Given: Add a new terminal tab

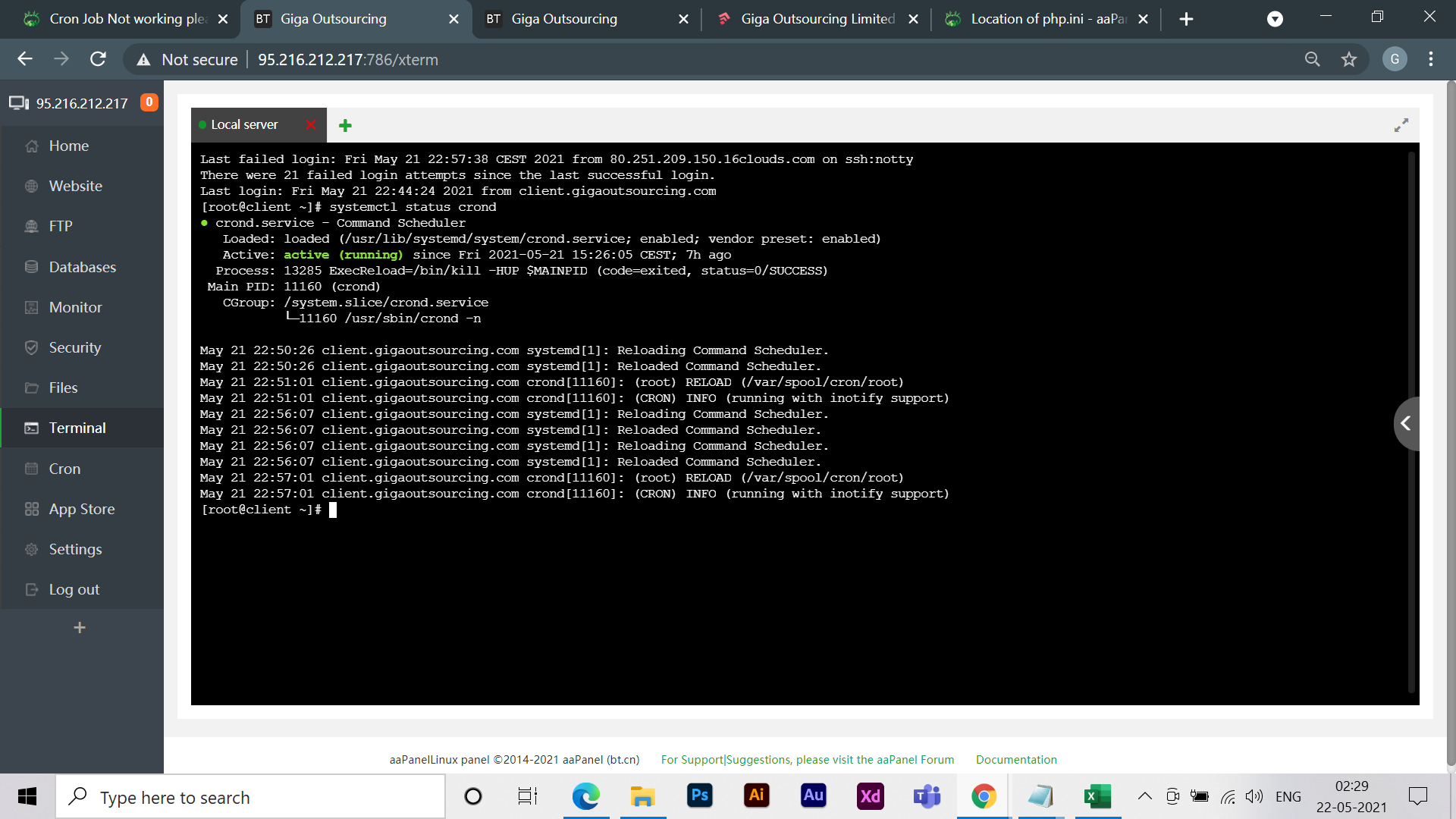Looking at the screenshot, I should 345,125.
